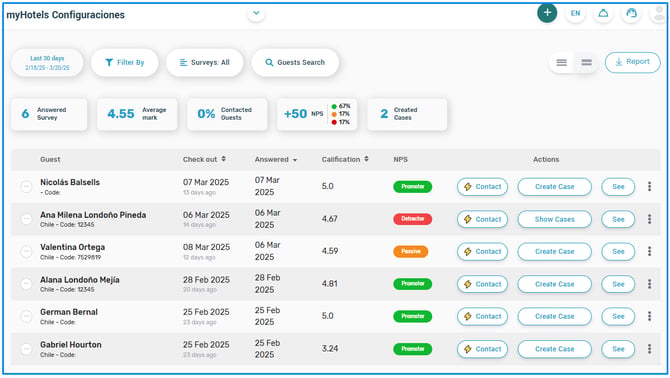Open the Last 30 days date range
670x378 pixels.
click(47, 63)
